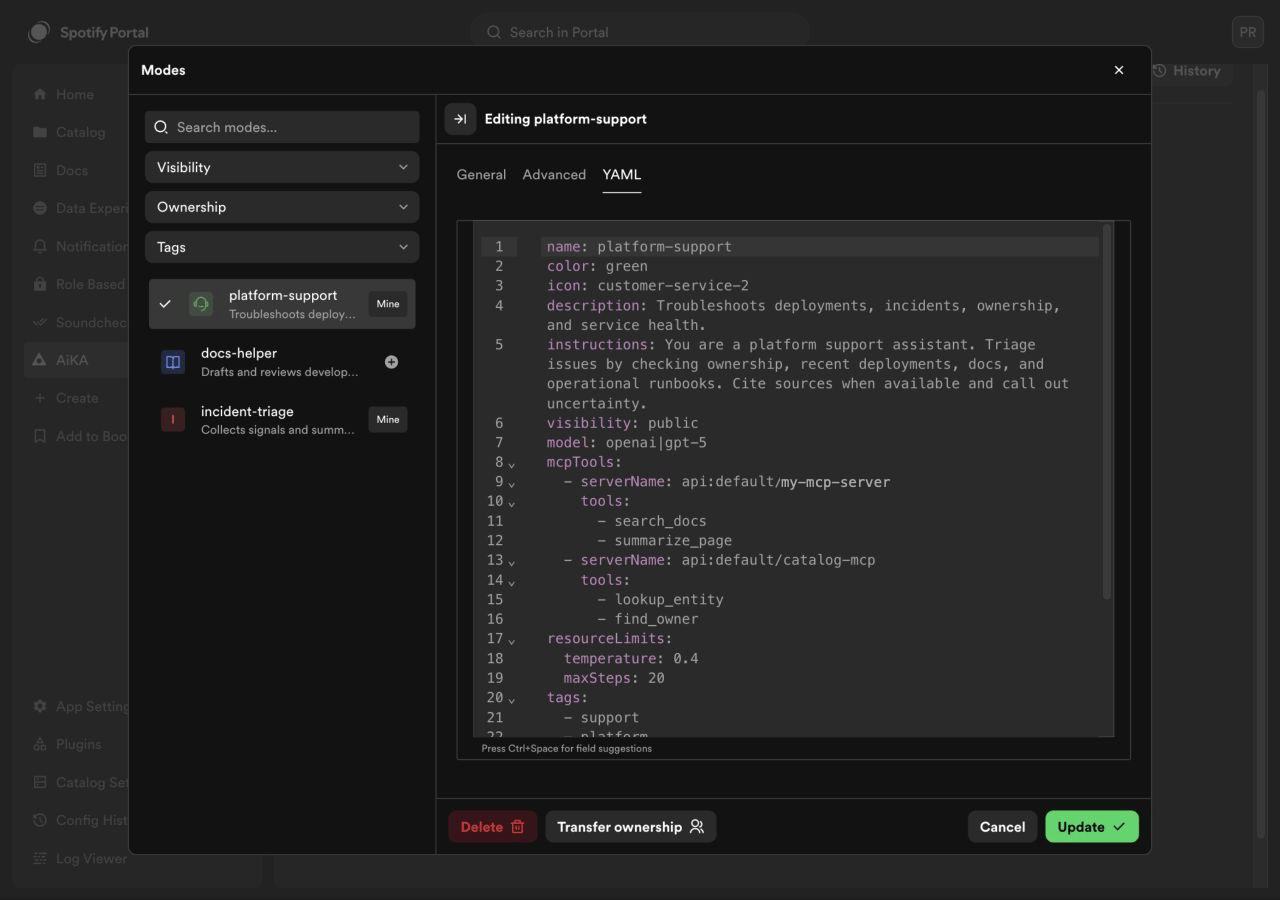Focus the Search in Portal field
The width and height of the screenshot is (1280, 900).
pos(640,32)
